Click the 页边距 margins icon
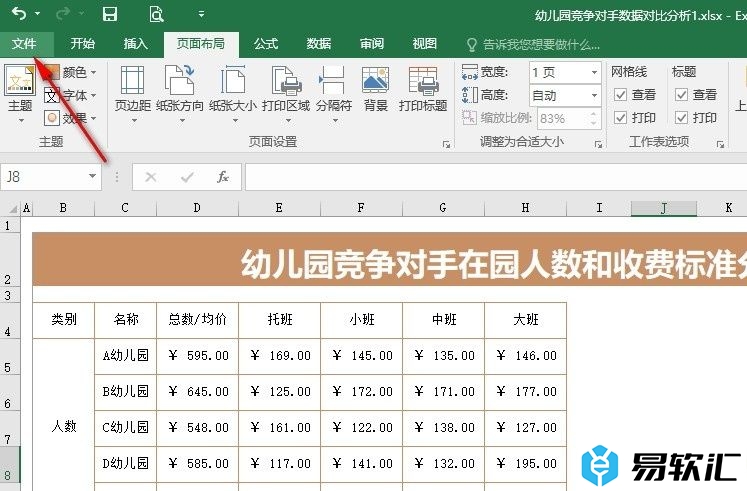The image size is (747, 491). 132,80
